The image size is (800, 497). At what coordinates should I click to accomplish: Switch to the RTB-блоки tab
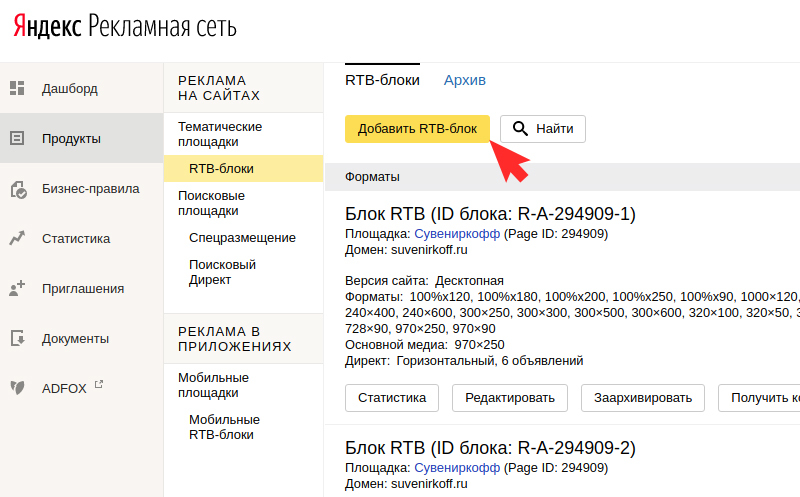[382, 80]
